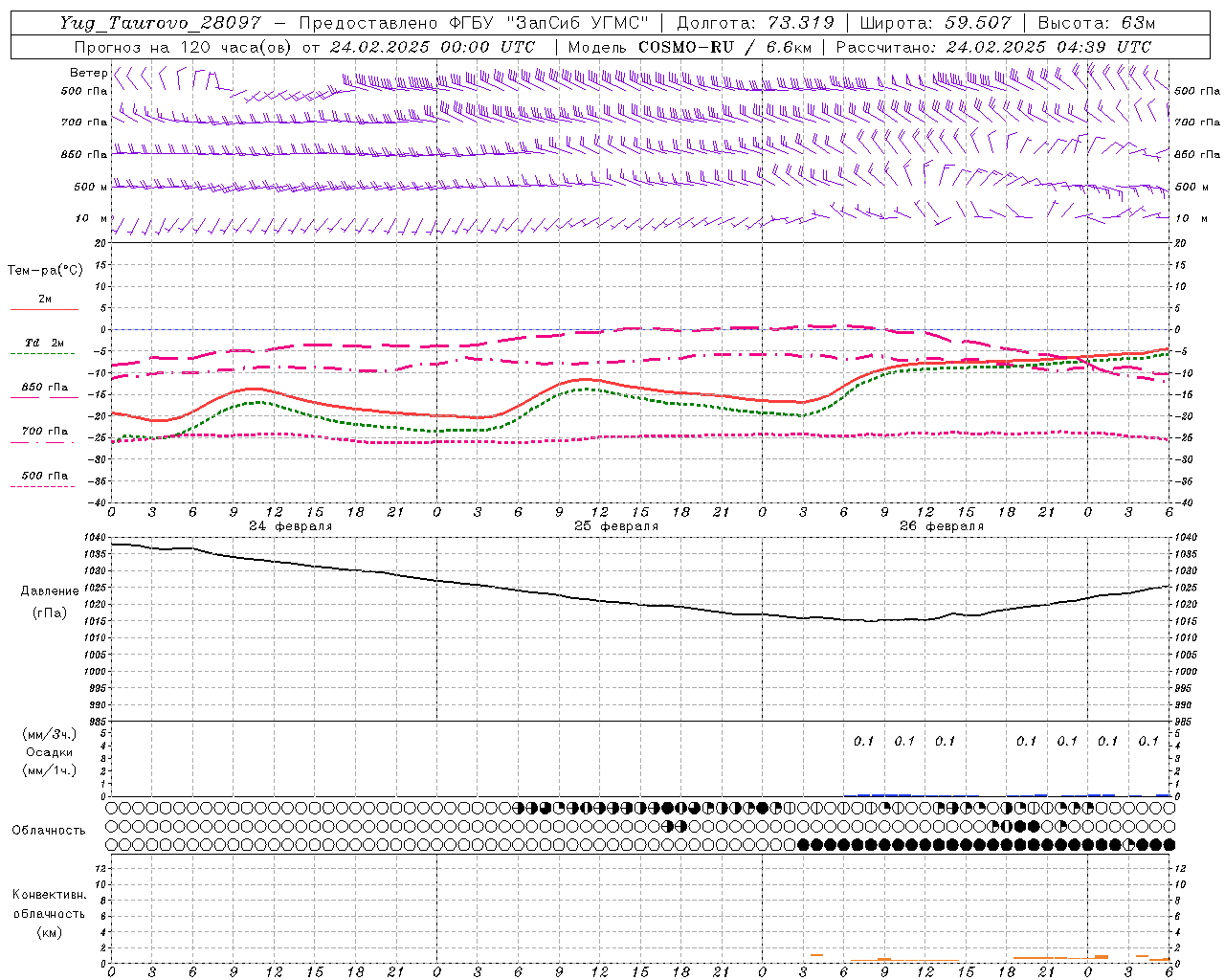Click the (мм/1ч.) precipitation unit label
This screenshot has width=1225, height=980.
coord(50,770)
